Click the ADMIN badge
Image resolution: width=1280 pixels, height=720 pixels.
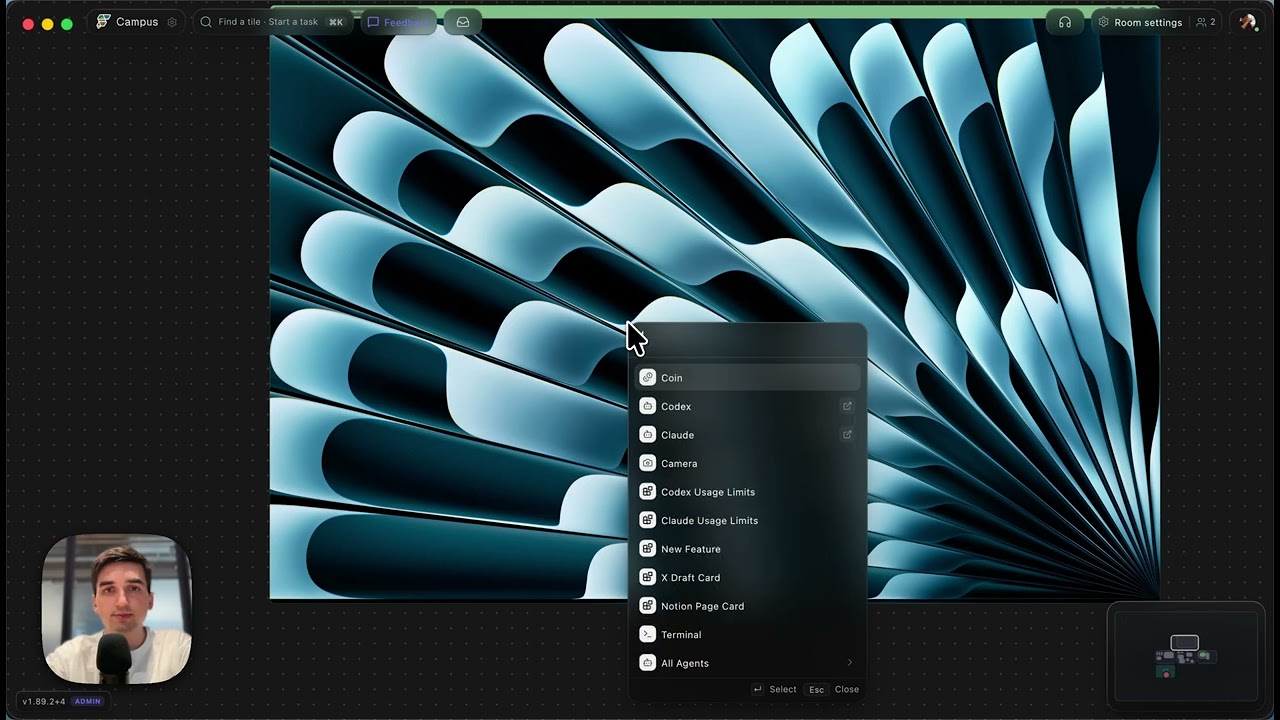[x=88, y=701]
